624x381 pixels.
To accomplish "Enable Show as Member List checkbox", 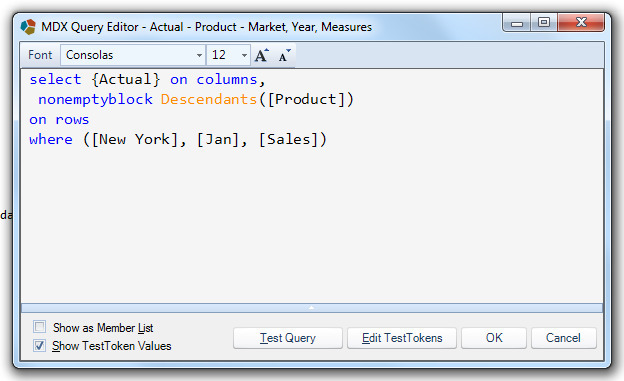I will coord(39,327).
